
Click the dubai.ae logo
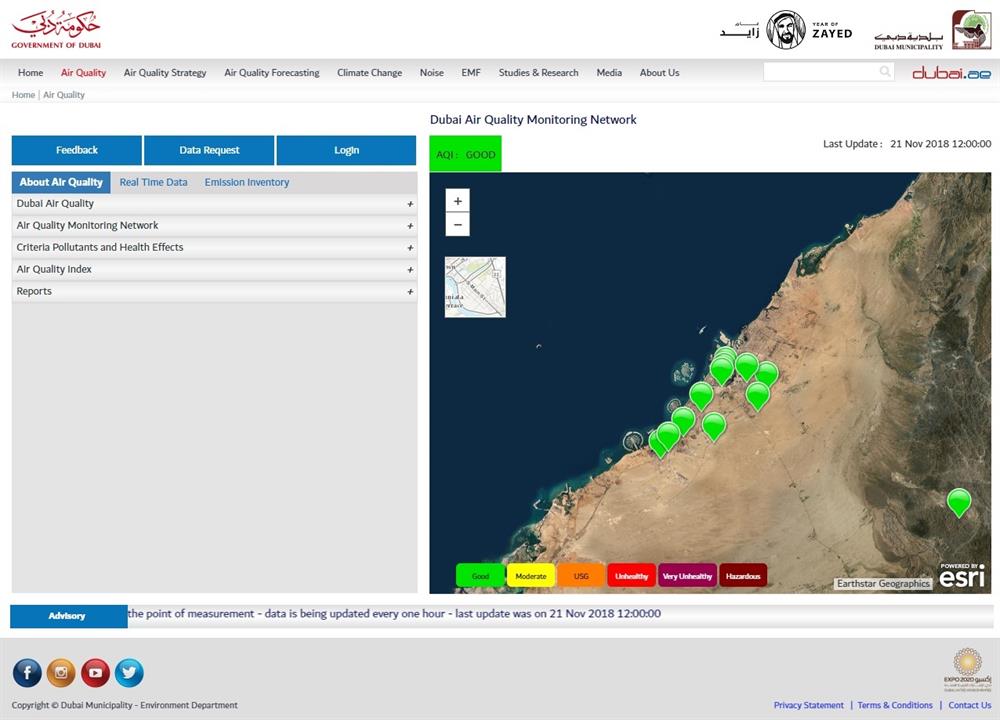point(952,73)
